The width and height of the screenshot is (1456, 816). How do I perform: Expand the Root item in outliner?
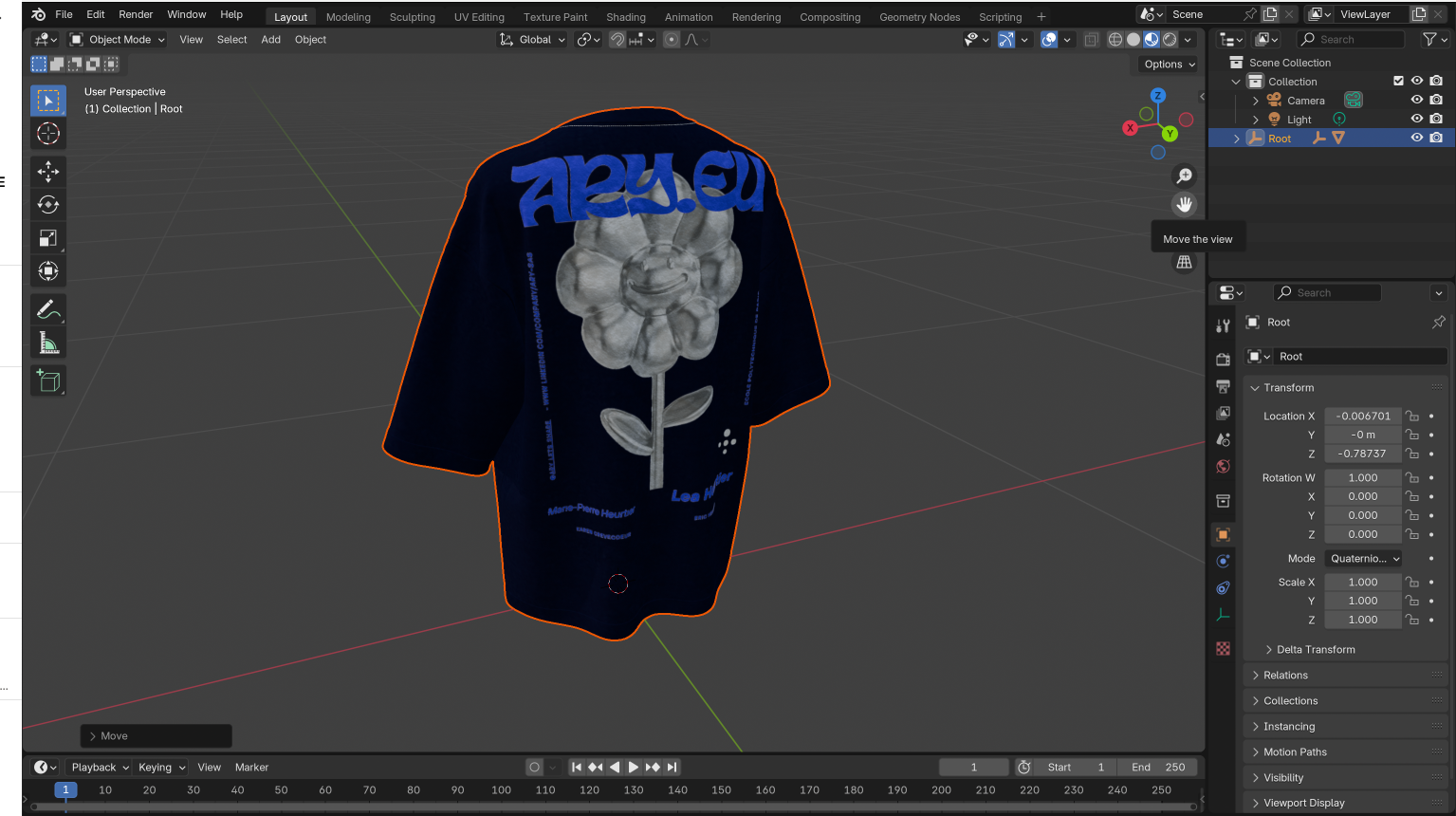tap(1237, 139)
